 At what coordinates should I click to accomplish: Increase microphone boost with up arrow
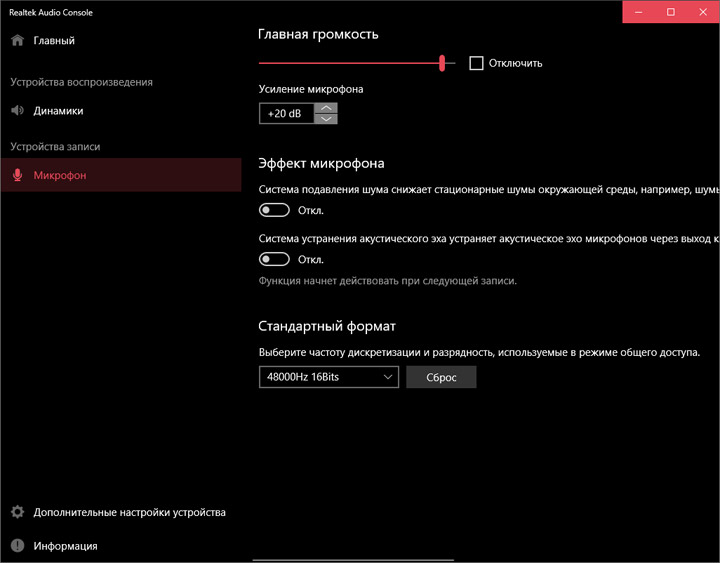point(326,108)
